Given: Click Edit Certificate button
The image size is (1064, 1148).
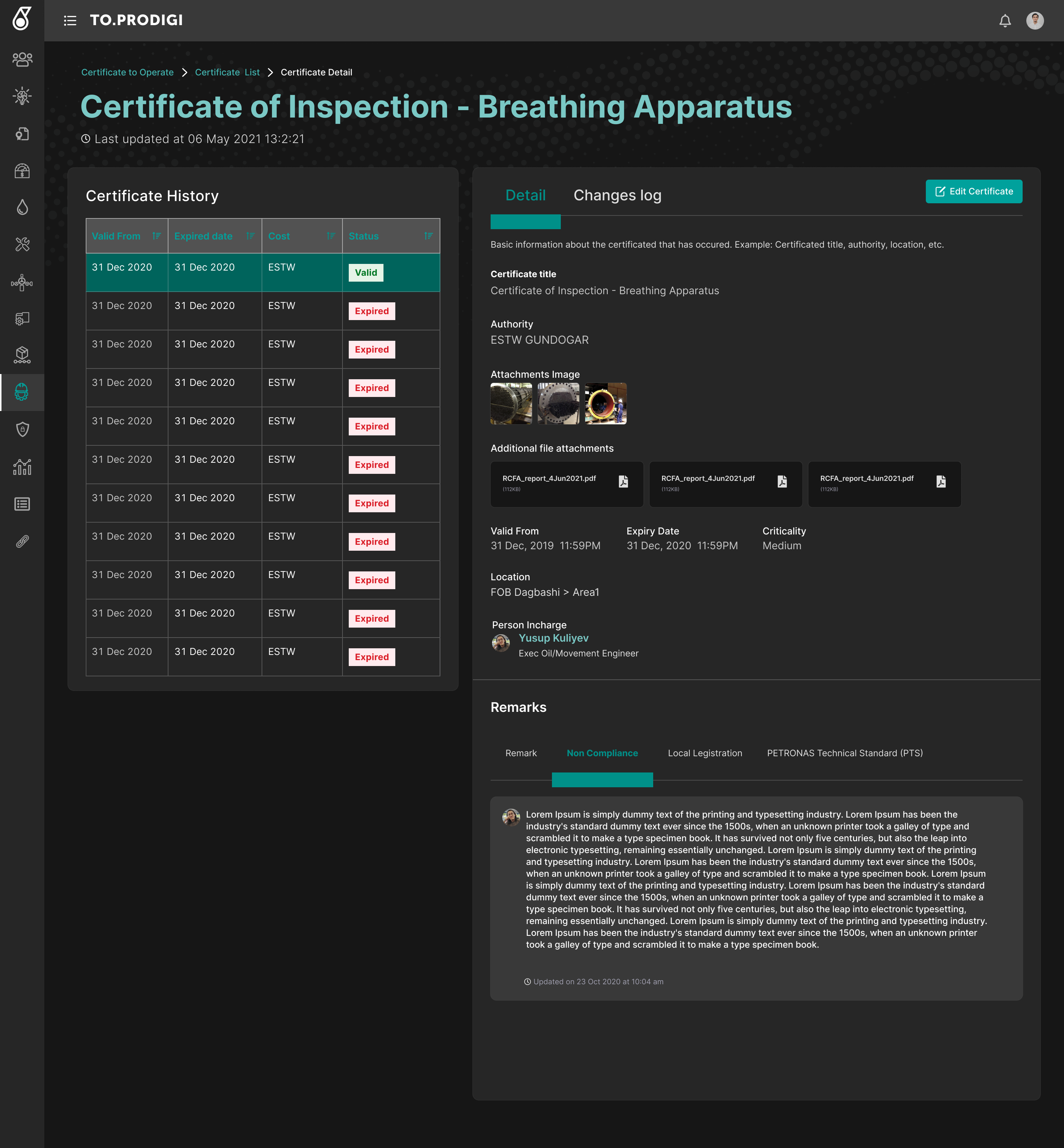Looking at the screenshot, I should pos(973,191).
